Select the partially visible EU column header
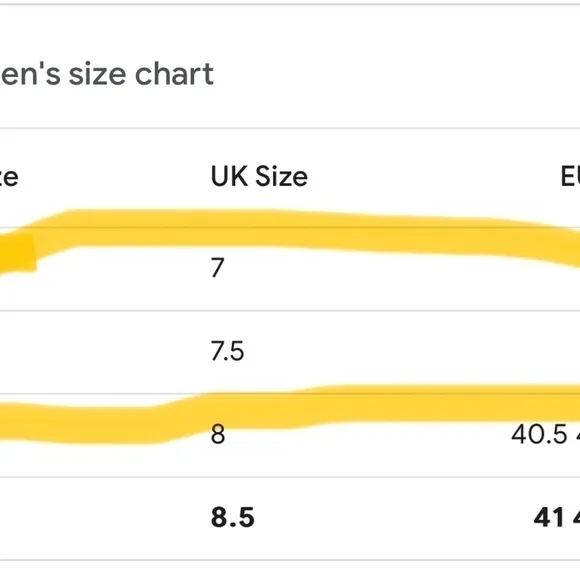Viewport: 580px width, 580px height. pyautogui.click(x=570, y=176)
